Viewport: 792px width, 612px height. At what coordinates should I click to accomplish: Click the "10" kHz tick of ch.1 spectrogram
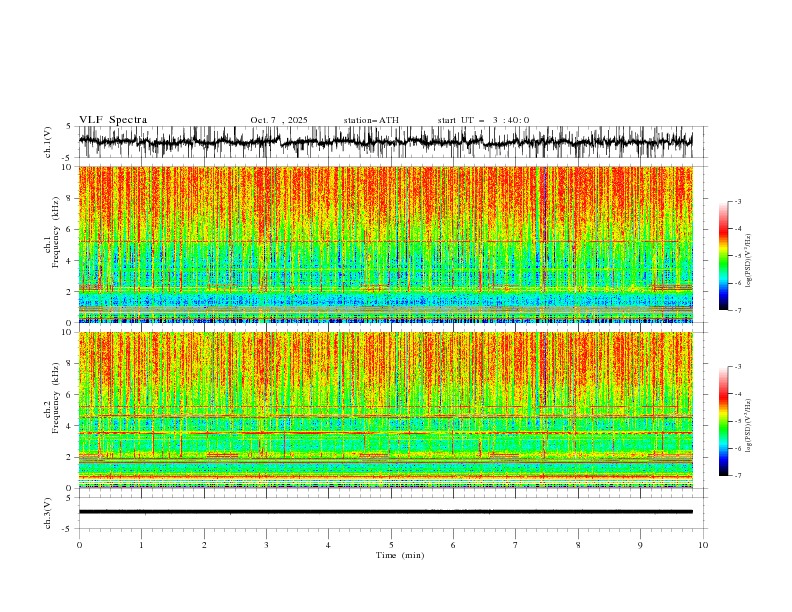coord(67,167)
